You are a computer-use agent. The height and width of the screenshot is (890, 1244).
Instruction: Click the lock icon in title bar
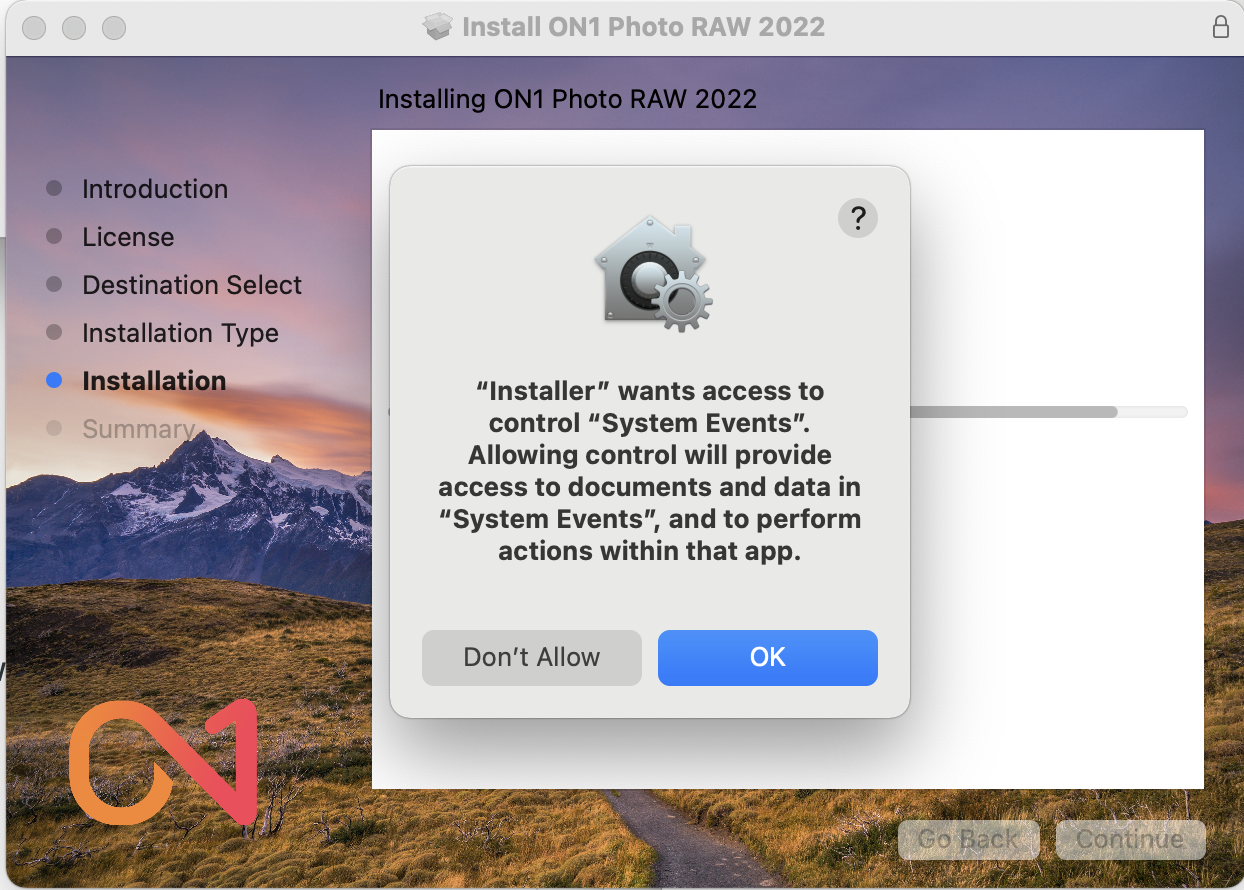coord(1220,27)
